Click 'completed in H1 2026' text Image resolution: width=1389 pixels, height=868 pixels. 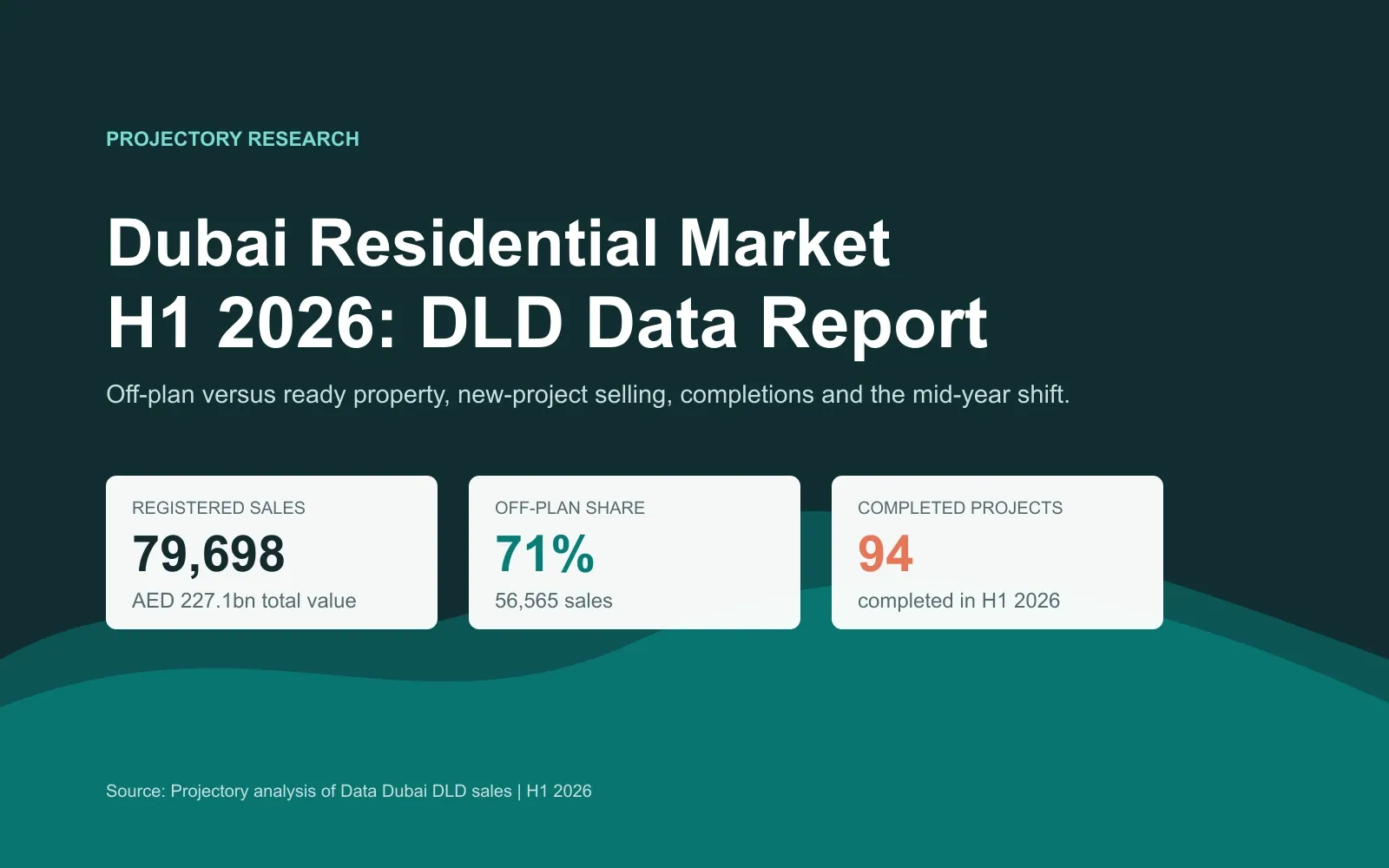pyautogui.click(x=958, y=601)
